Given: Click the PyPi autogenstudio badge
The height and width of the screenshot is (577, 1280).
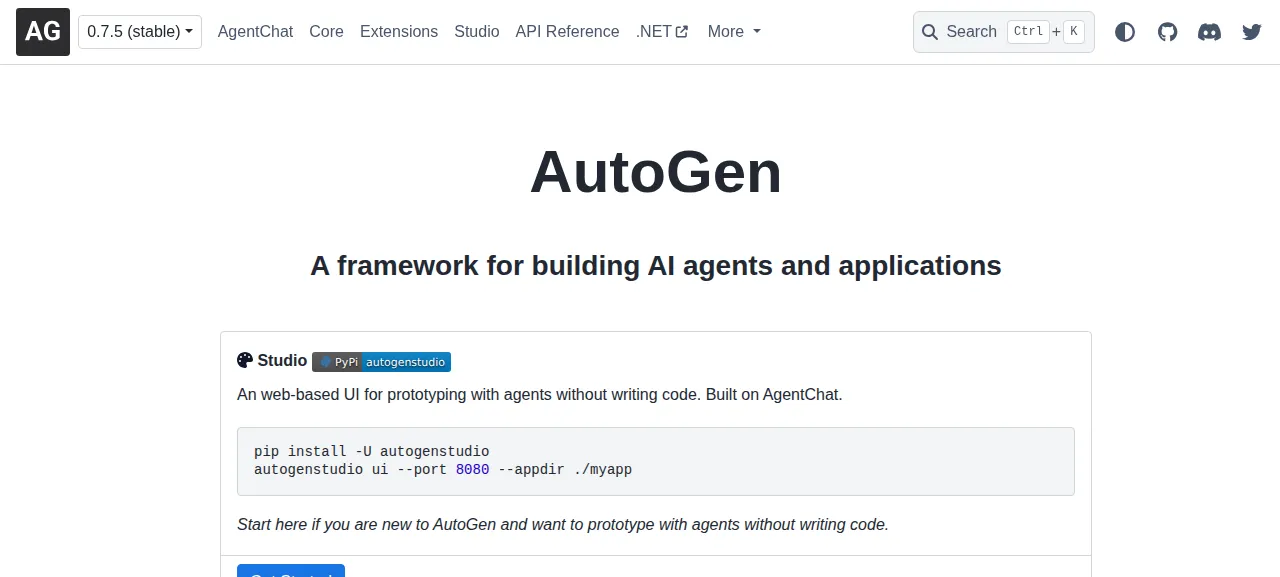Looking at the screenshot, I should [x=381, y=362].
